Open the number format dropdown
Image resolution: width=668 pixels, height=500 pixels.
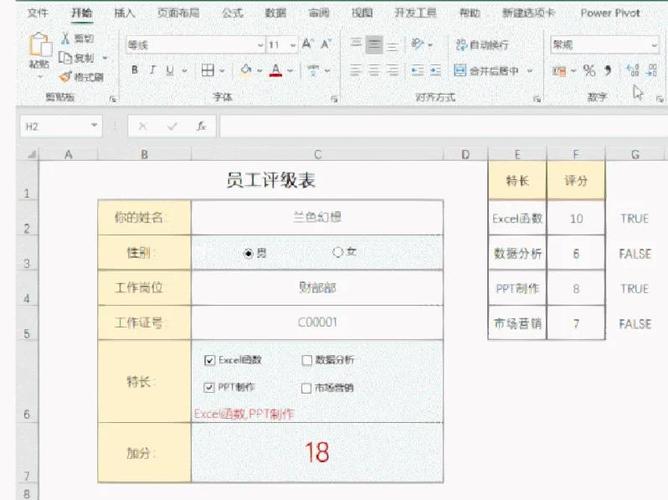coord(654,45)
